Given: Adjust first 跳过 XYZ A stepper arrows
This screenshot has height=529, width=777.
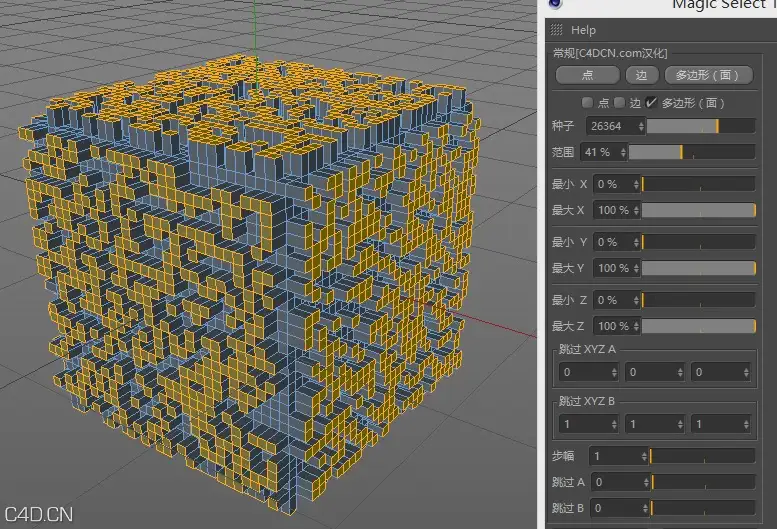Looking at the screenshot, I should pyautogui.click(x=614, y=372).
